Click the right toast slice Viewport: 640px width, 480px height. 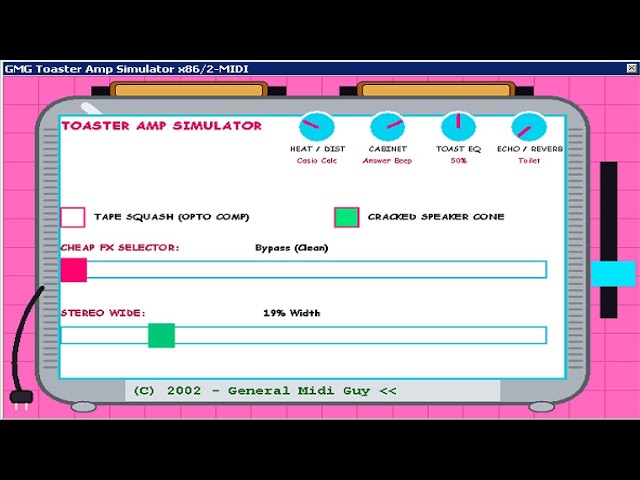tap(436, 90)
